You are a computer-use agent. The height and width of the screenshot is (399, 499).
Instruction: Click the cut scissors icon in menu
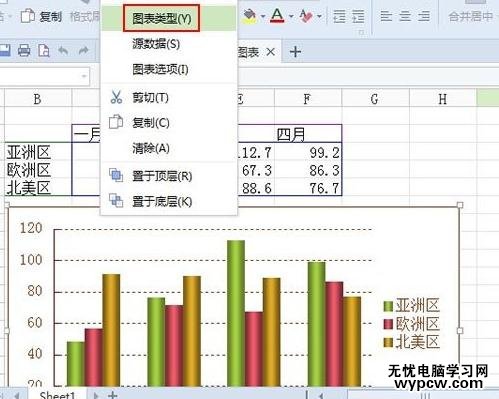coord(116,97)
